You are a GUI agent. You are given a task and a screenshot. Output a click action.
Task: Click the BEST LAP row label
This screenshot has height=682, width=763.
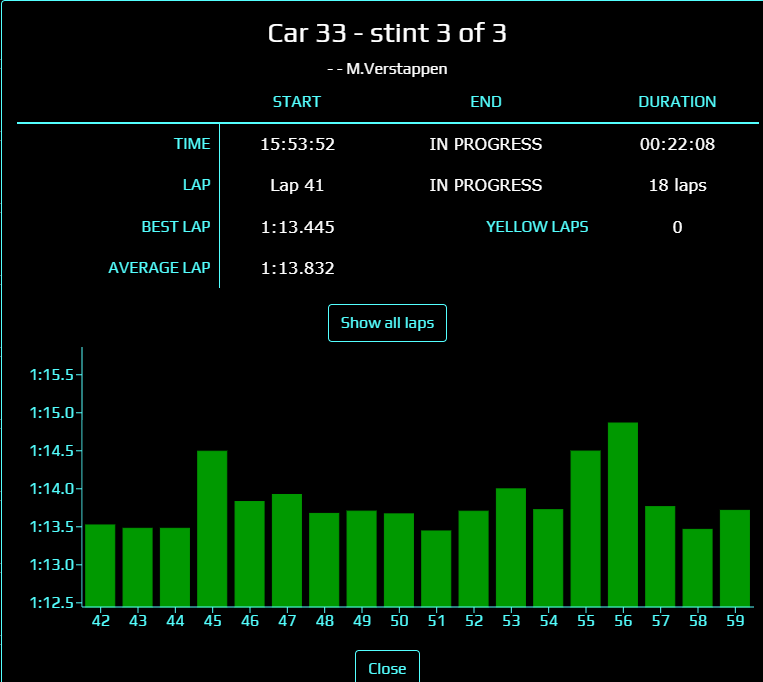[176, 227]
